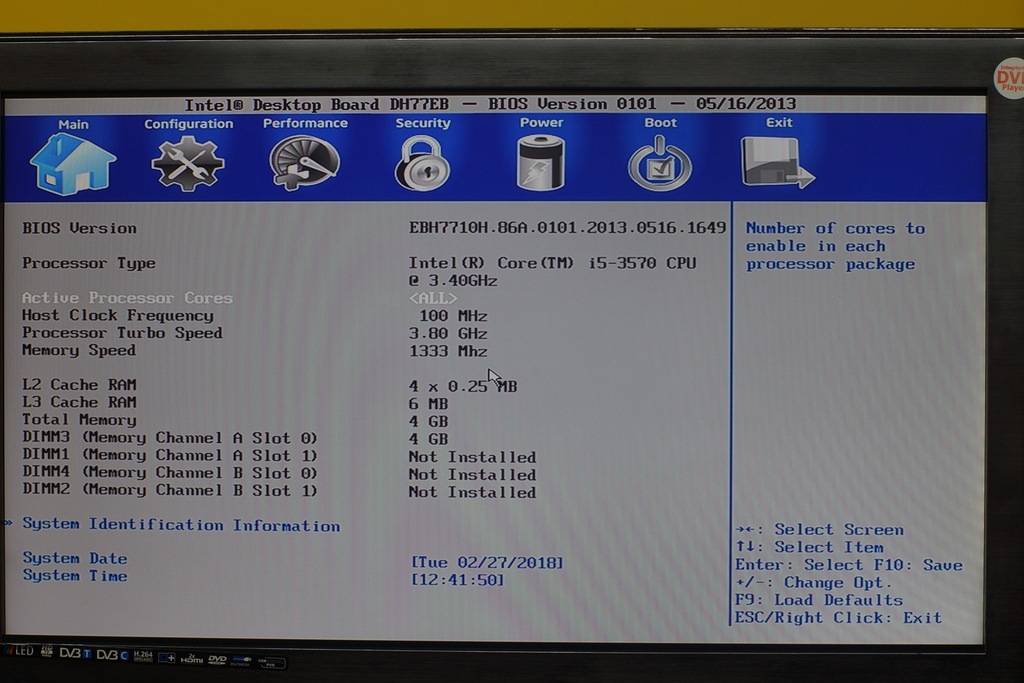Click the Select Item arrows hint

pos(810,547)
